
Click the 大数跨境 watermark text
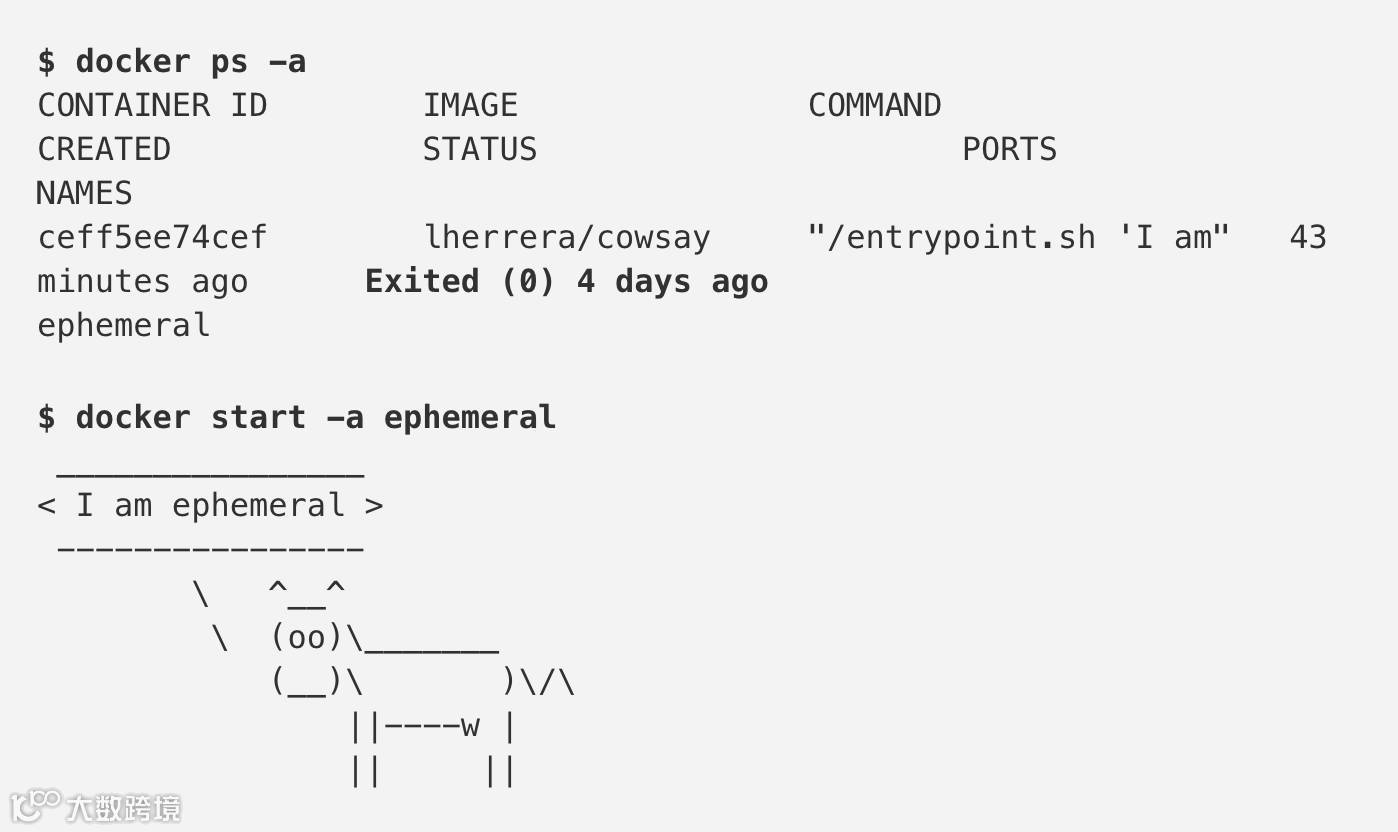click(125, 807)
